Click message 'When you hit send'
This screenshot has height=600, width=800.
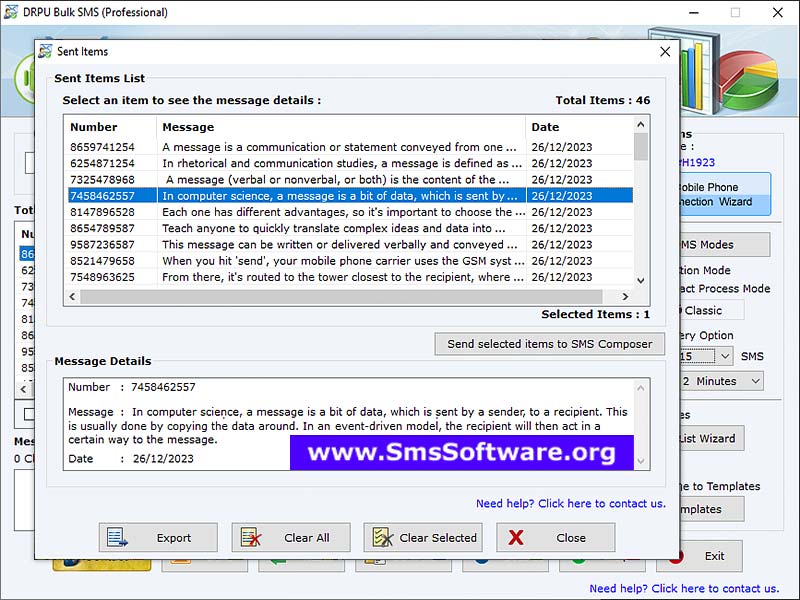(x=343, y=261)
